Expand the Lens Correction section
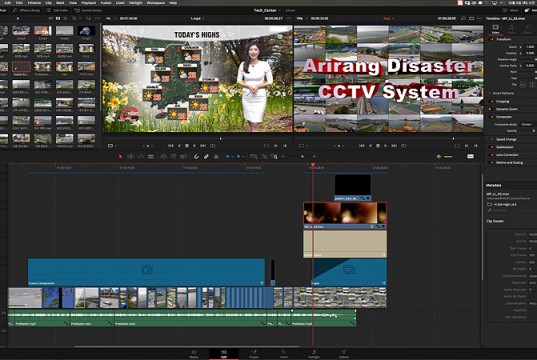Viewport: 537px width, 360px height. pos(507,155)
